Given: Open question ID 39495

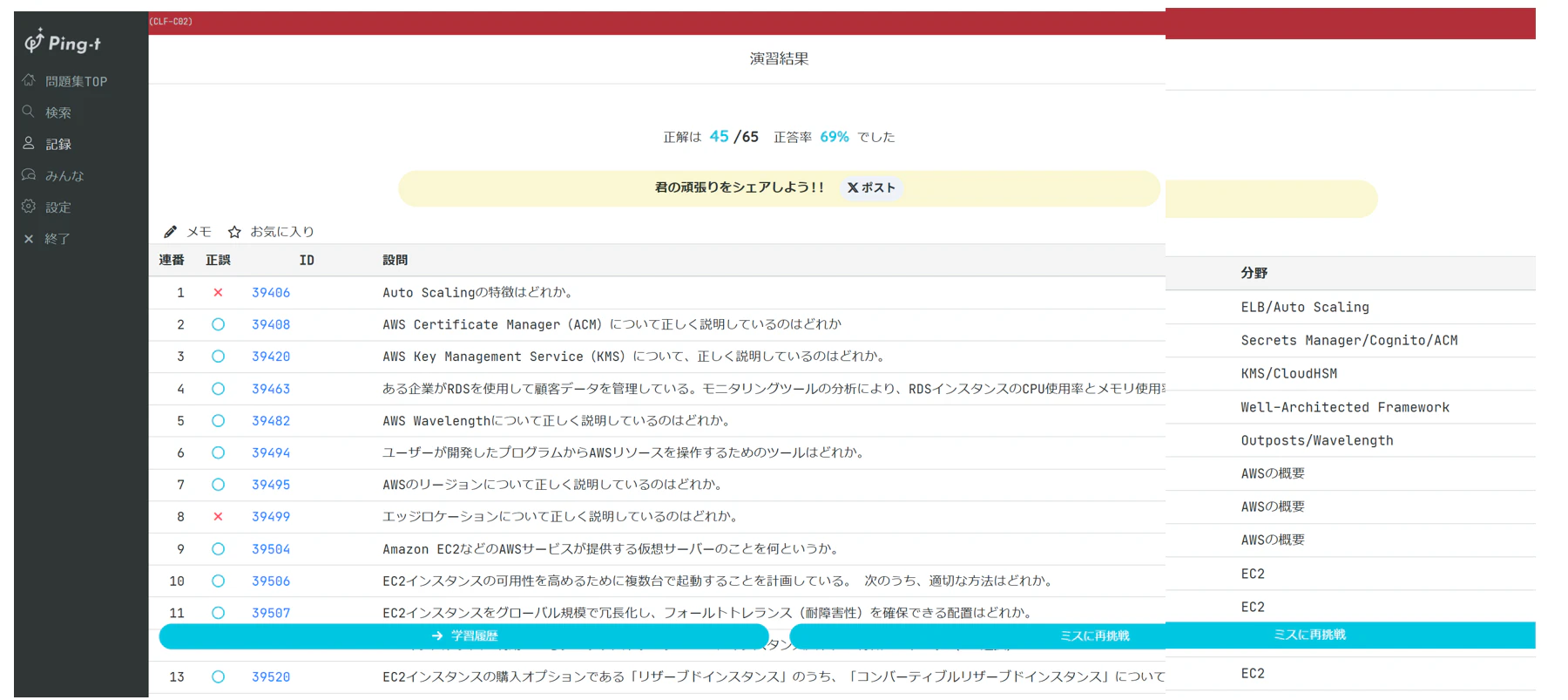Looking at the screenshot, I should coord(271,485).
